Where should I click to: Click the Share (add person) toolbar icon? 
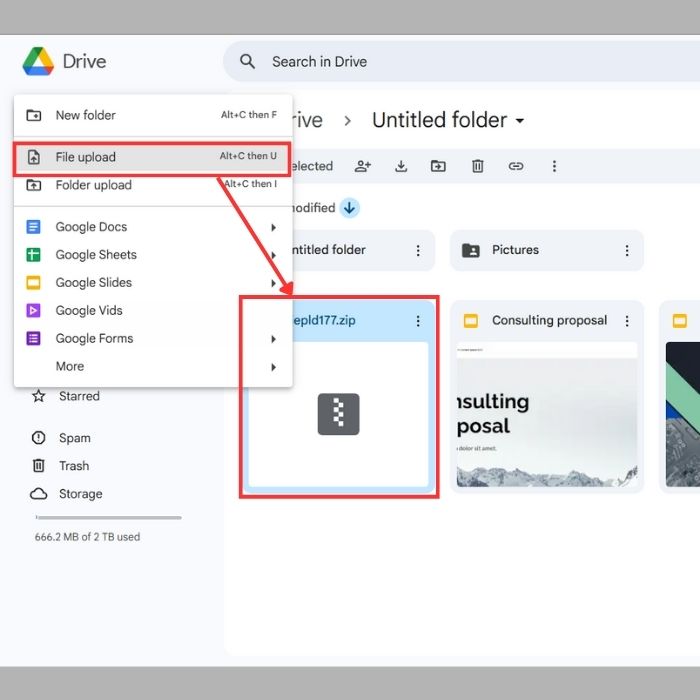pos(362,166)
